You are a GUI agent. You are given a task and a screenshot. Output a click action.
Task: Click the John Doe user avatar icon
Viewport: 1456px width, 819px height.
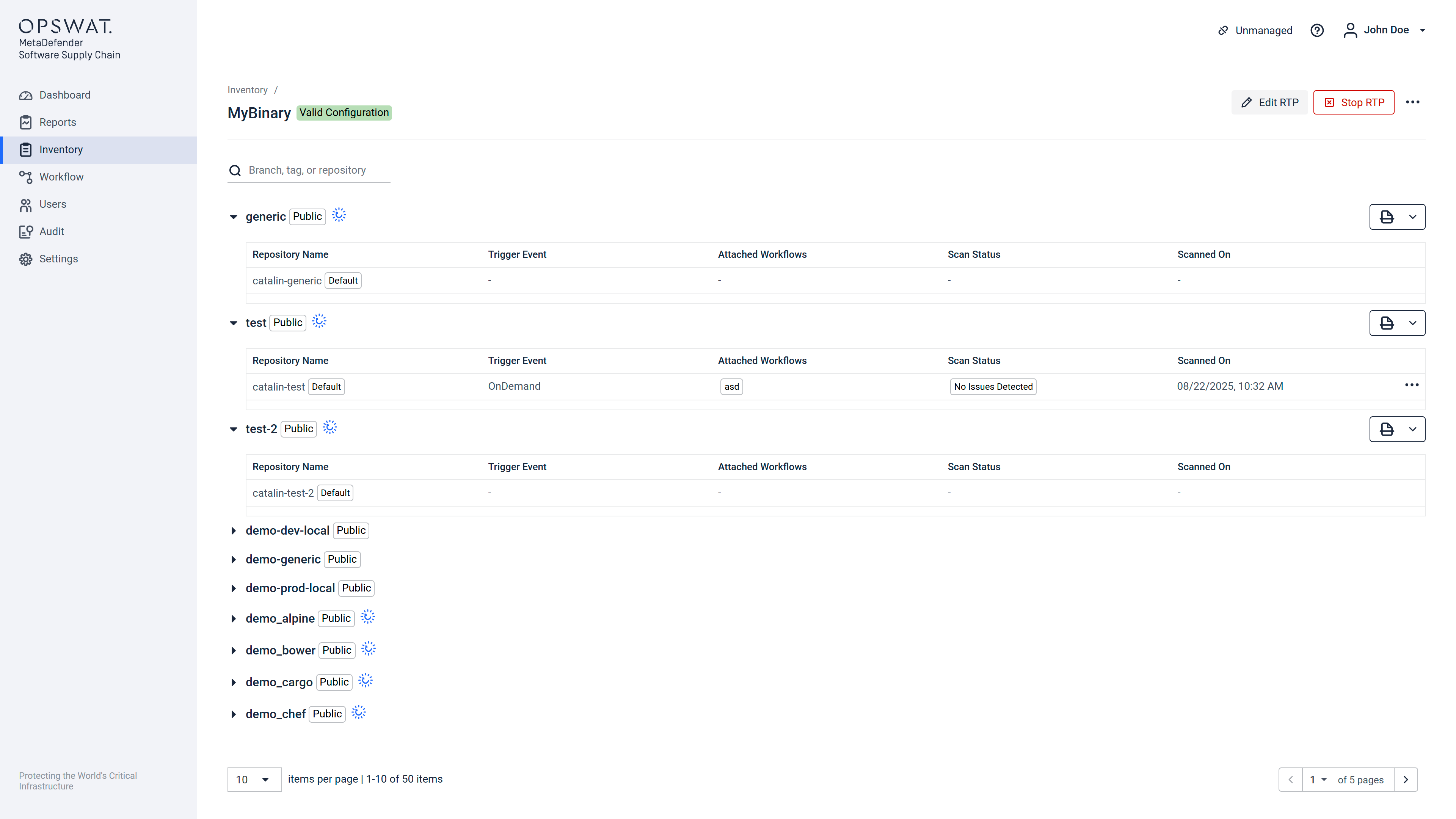[1350, 30]
